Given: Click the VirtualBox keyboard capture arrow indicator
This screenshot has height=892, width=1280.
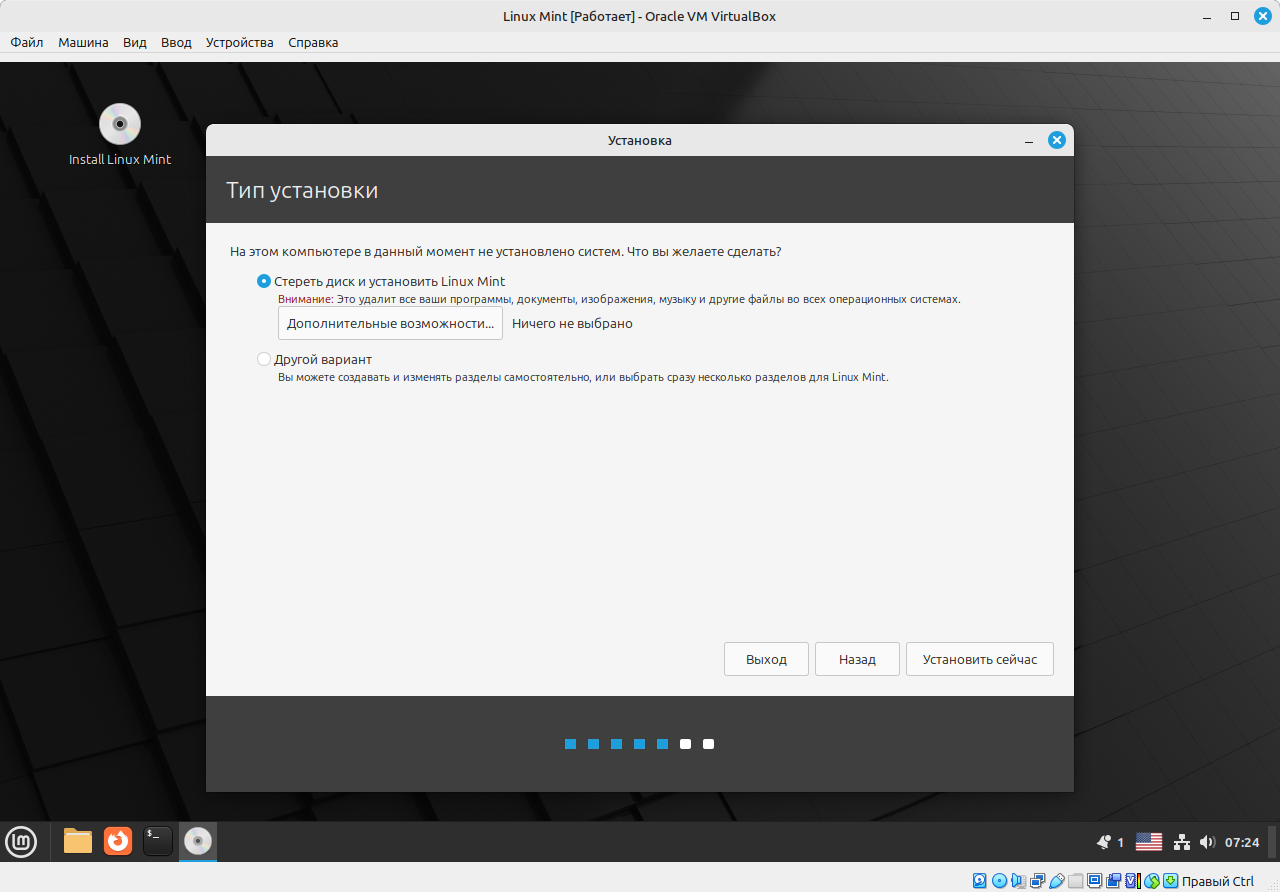Looking at the screenshot, I should [1170, 881].
